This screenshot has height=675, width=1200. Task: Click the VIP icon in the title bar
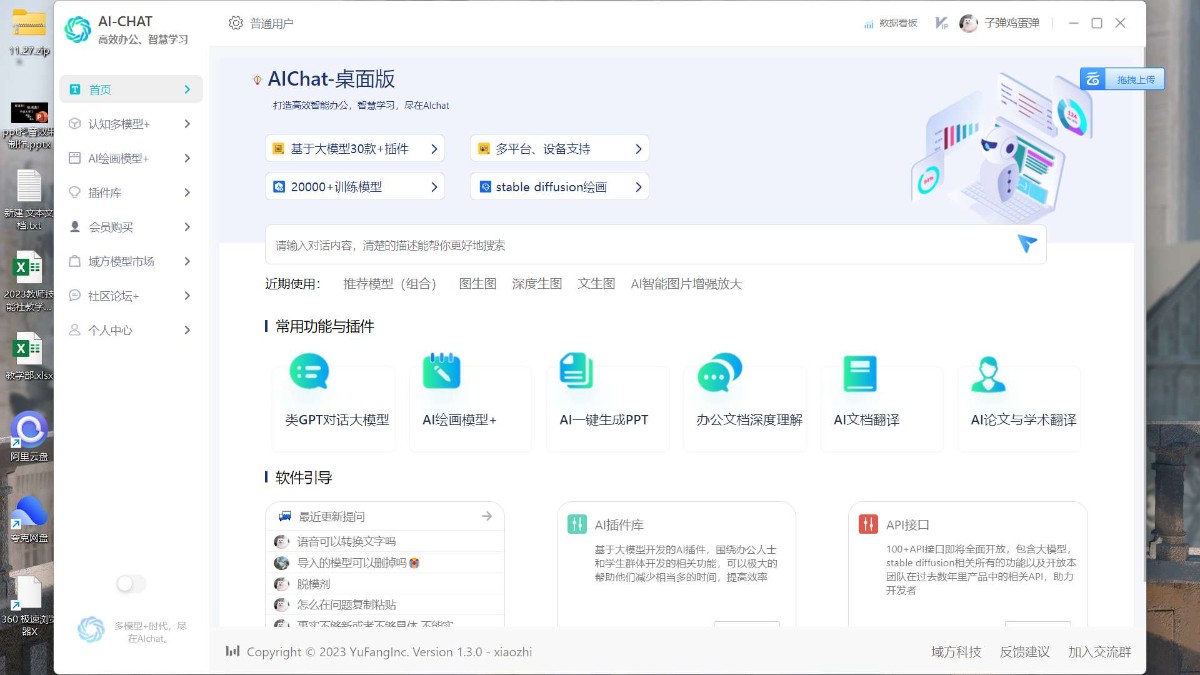tap(940, 22)
